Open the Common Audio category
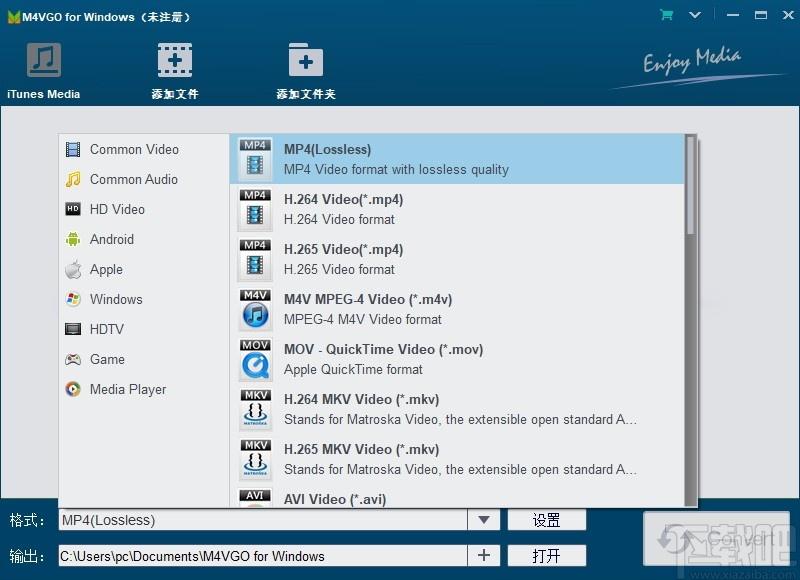Screen dimensions: 800x580 [x=134, y=180]
